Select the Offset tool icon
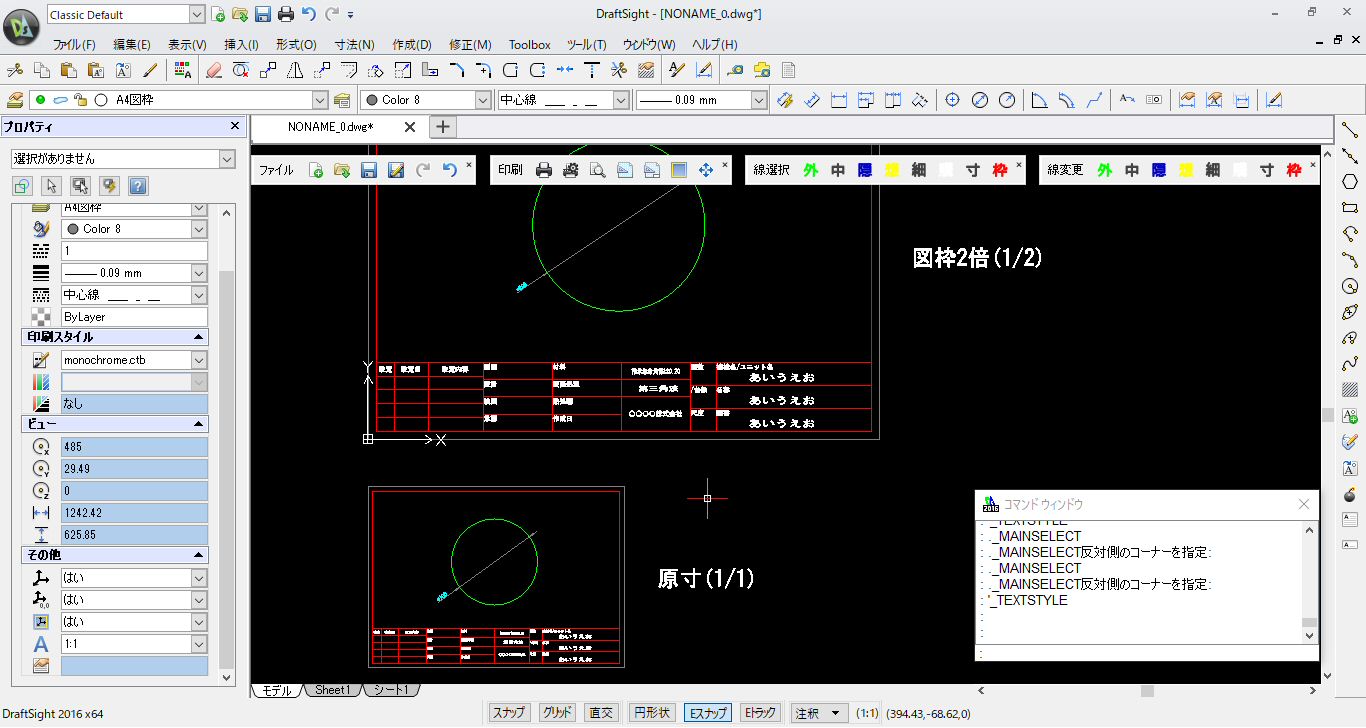 click(349, 70)
